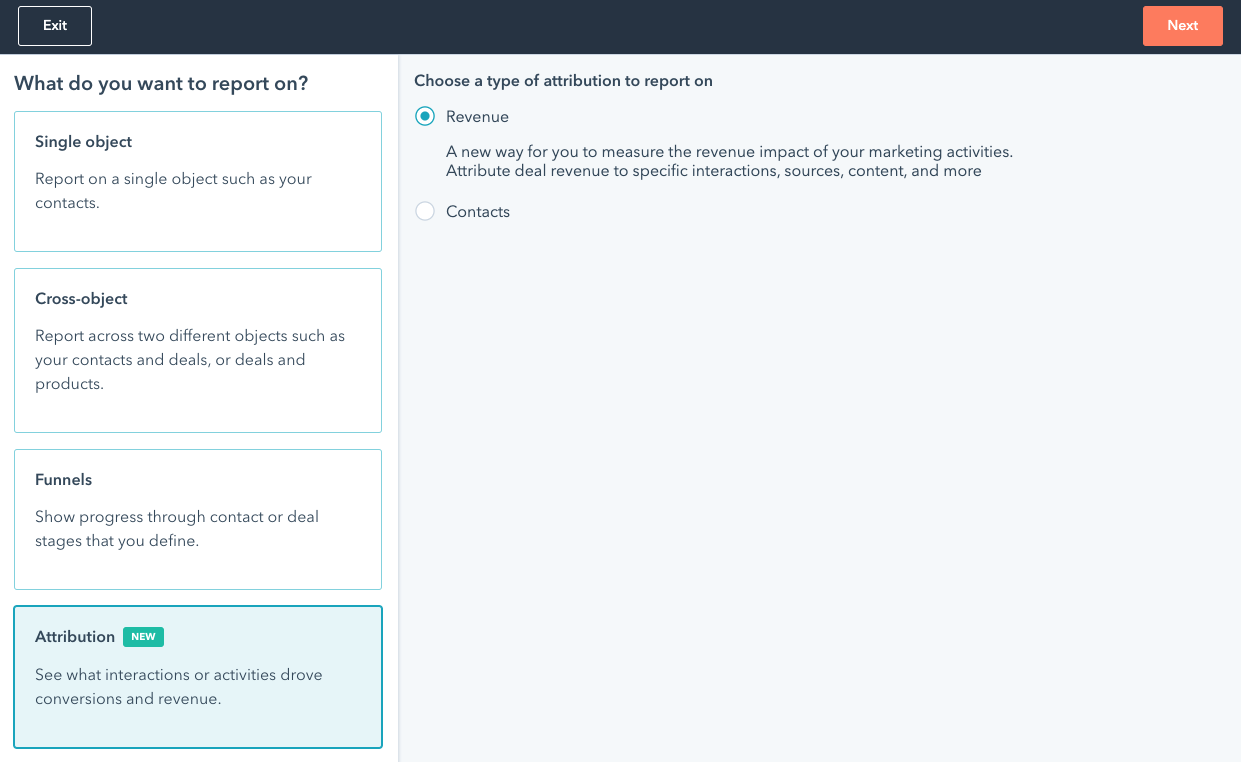The height and width of the screenshot is (762, 1241).
Task: Click the 'Report on a single object' description
Action: point(174,191)
